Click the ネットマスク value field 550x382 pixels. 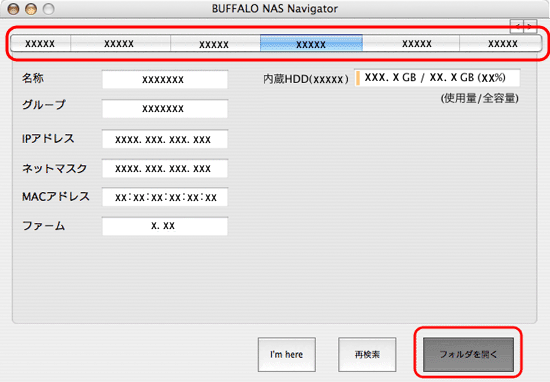(x=165, y=168)
